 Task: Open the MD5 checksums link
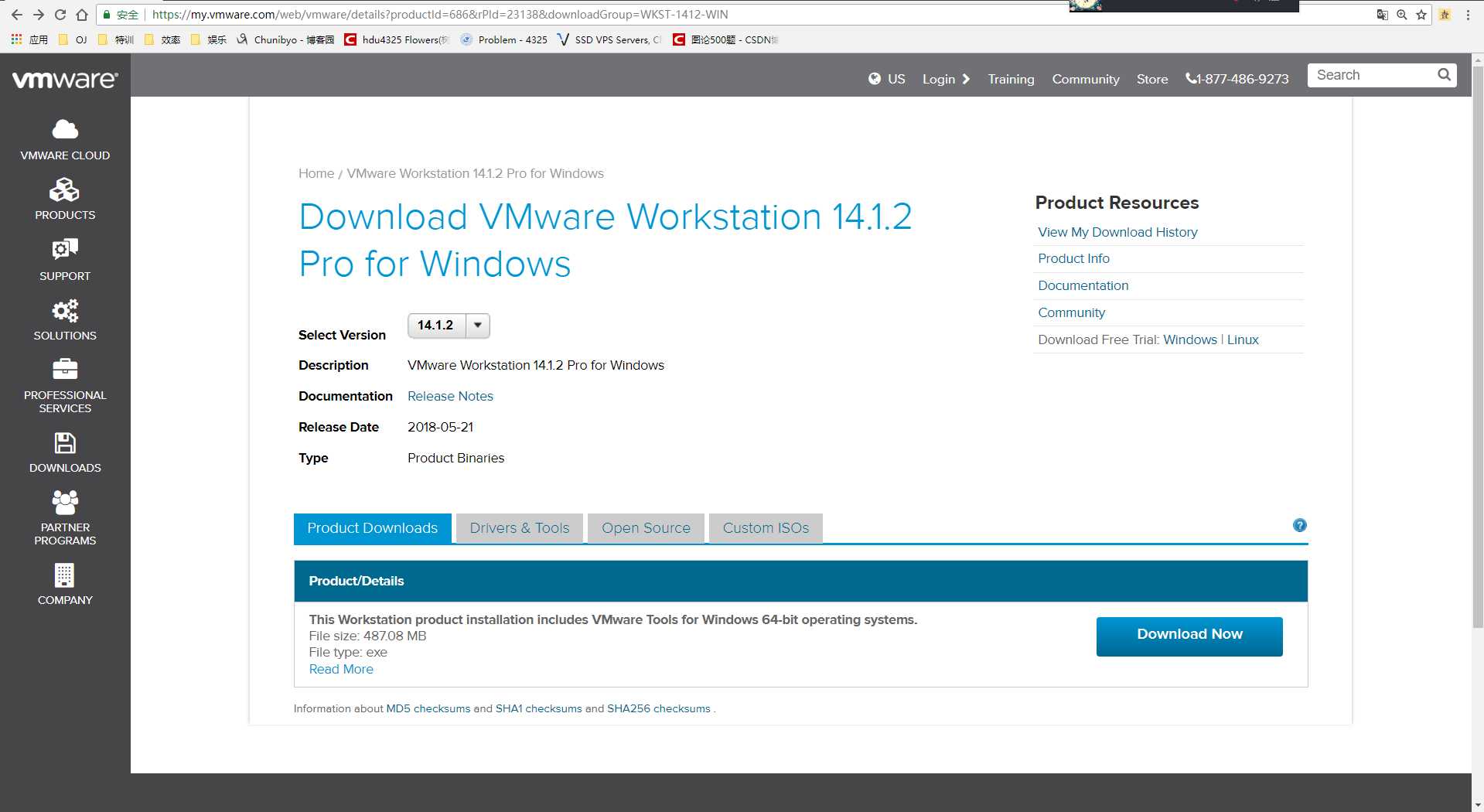pyautogui.click(x=428, y=708)
